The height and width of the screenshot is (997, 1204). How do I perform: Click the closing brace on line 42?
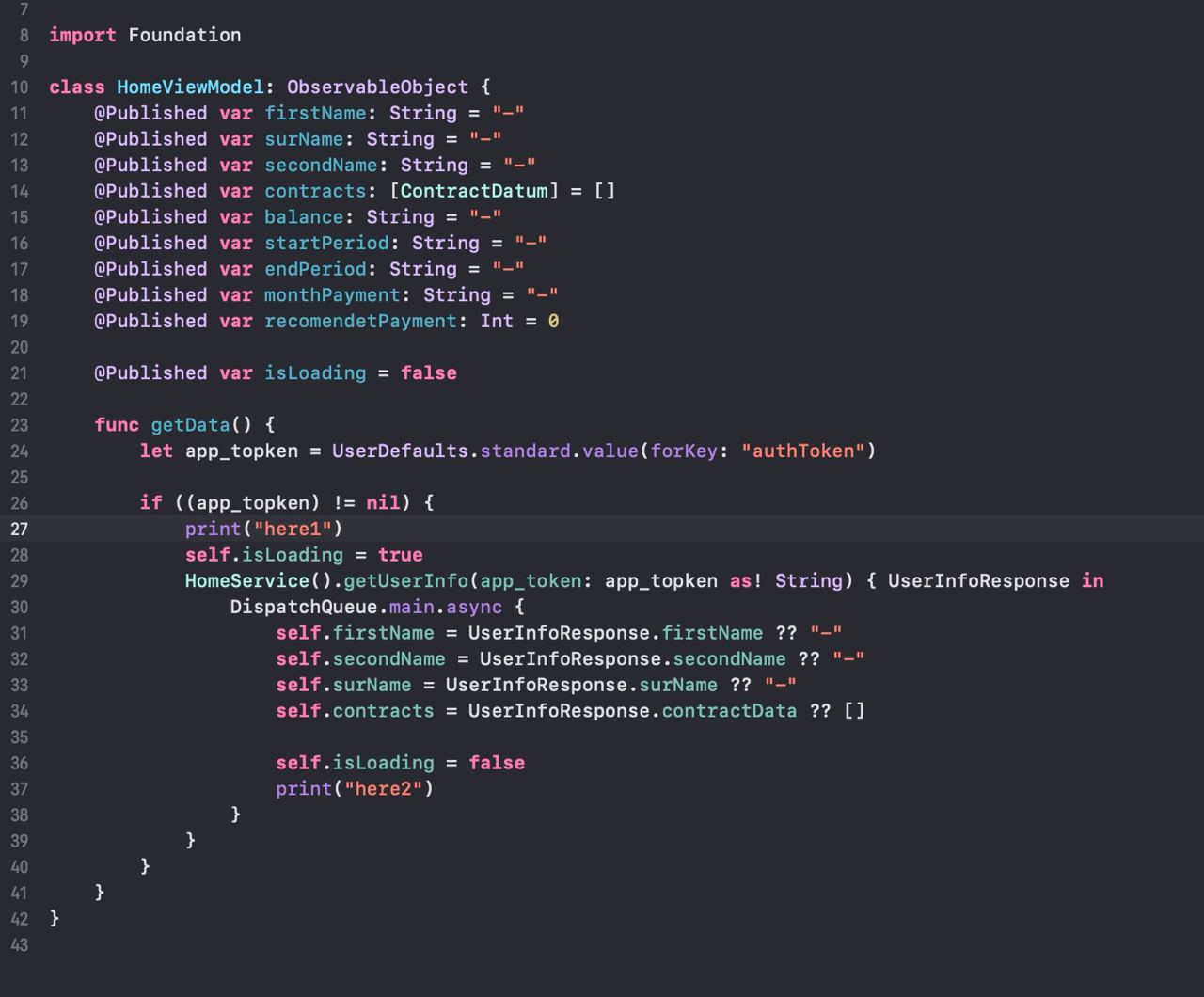click(x=55, y=918)
